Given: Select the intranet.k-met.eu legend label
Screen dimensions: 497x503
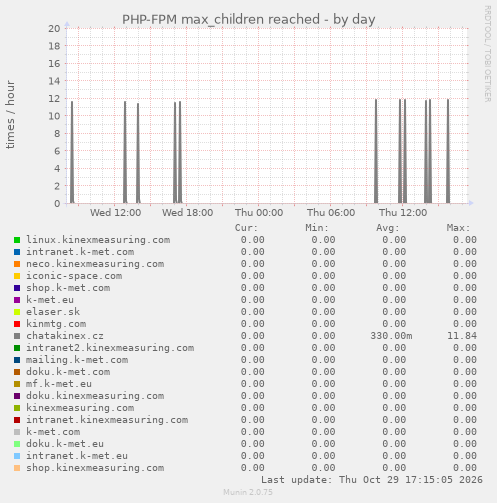Looking at the screenshot, I should 77,456.
